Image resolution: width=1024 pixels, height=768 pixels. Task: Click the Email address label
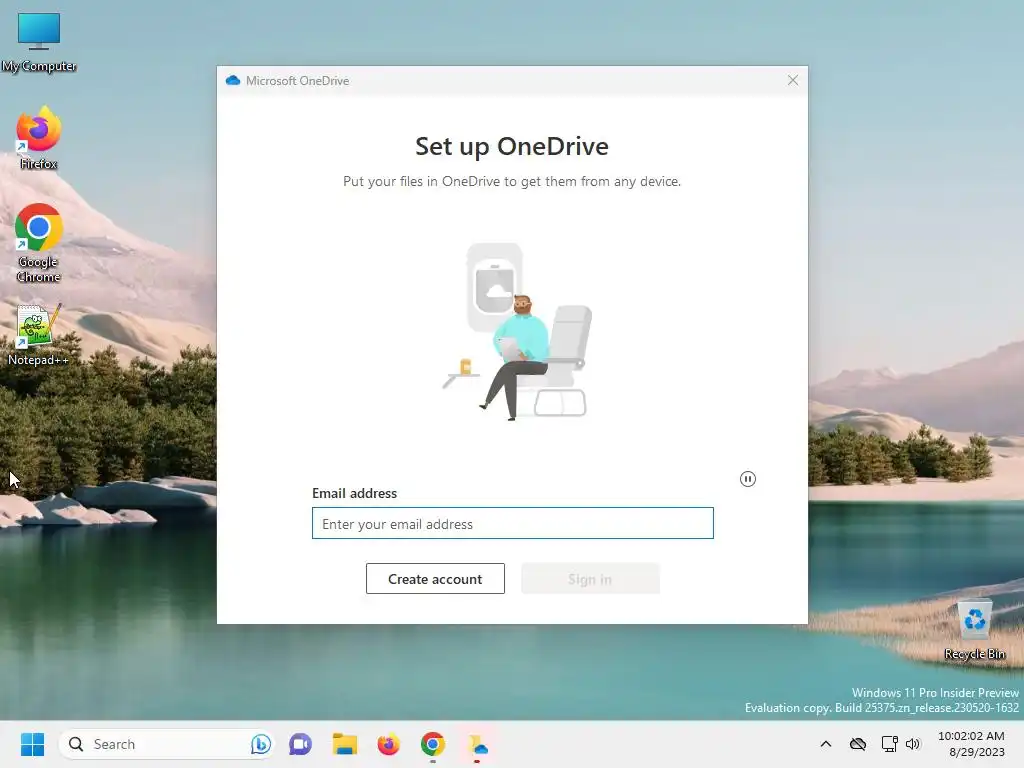tap(355, 493)
